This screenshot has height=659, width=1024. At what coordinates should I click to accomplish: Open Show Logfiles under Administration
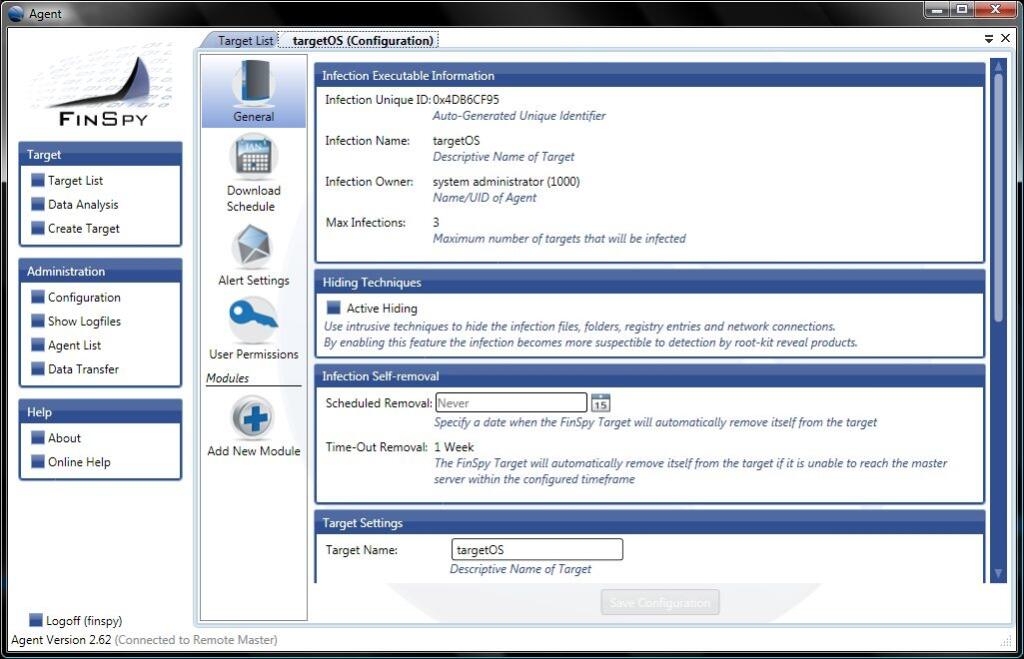pyautogui.click(x=76, y=321)
